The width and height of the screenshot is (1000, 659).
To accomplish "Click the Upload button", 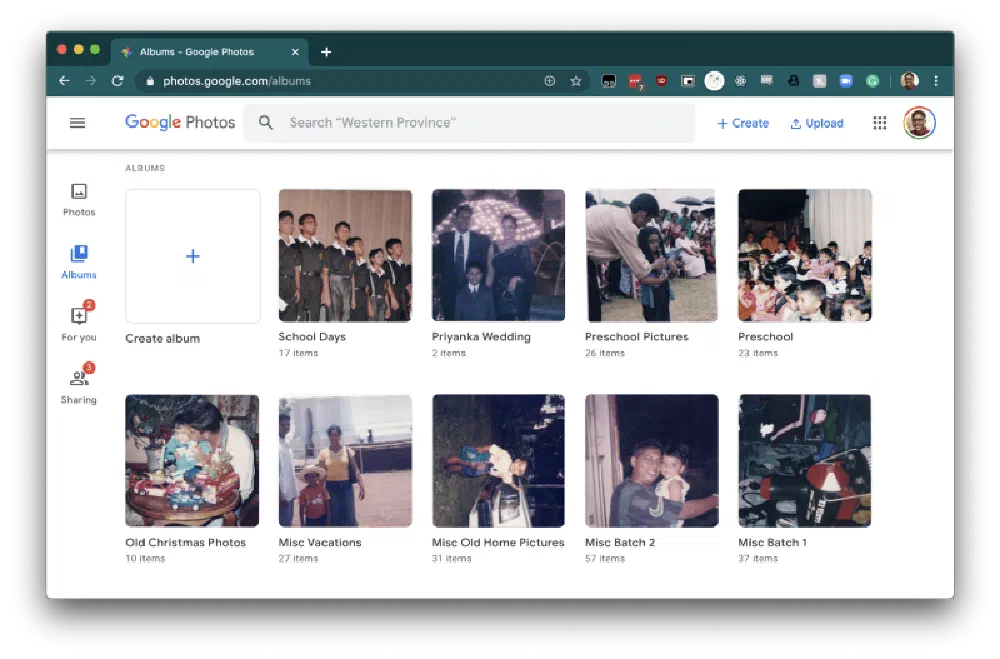I will coord(817,123).
